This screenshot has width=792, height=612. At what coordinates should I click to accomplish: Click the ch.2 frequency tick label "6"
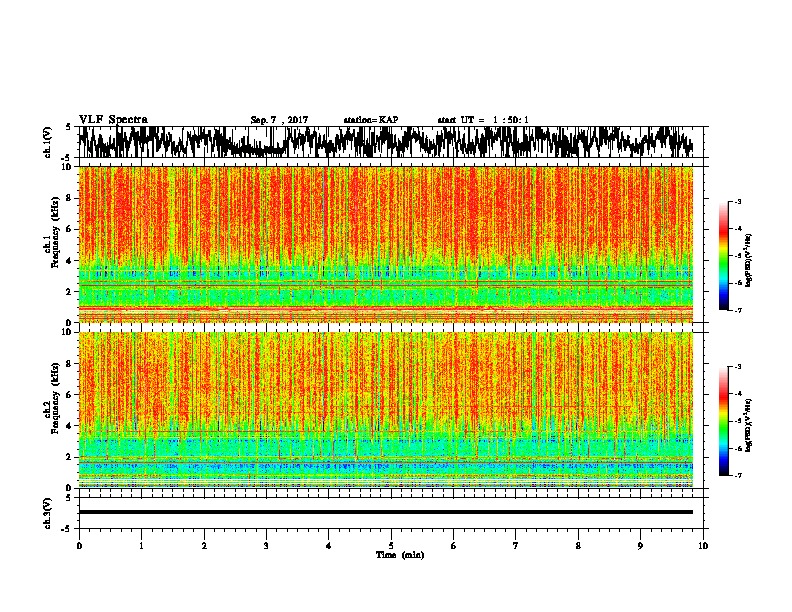coord(70,394)
